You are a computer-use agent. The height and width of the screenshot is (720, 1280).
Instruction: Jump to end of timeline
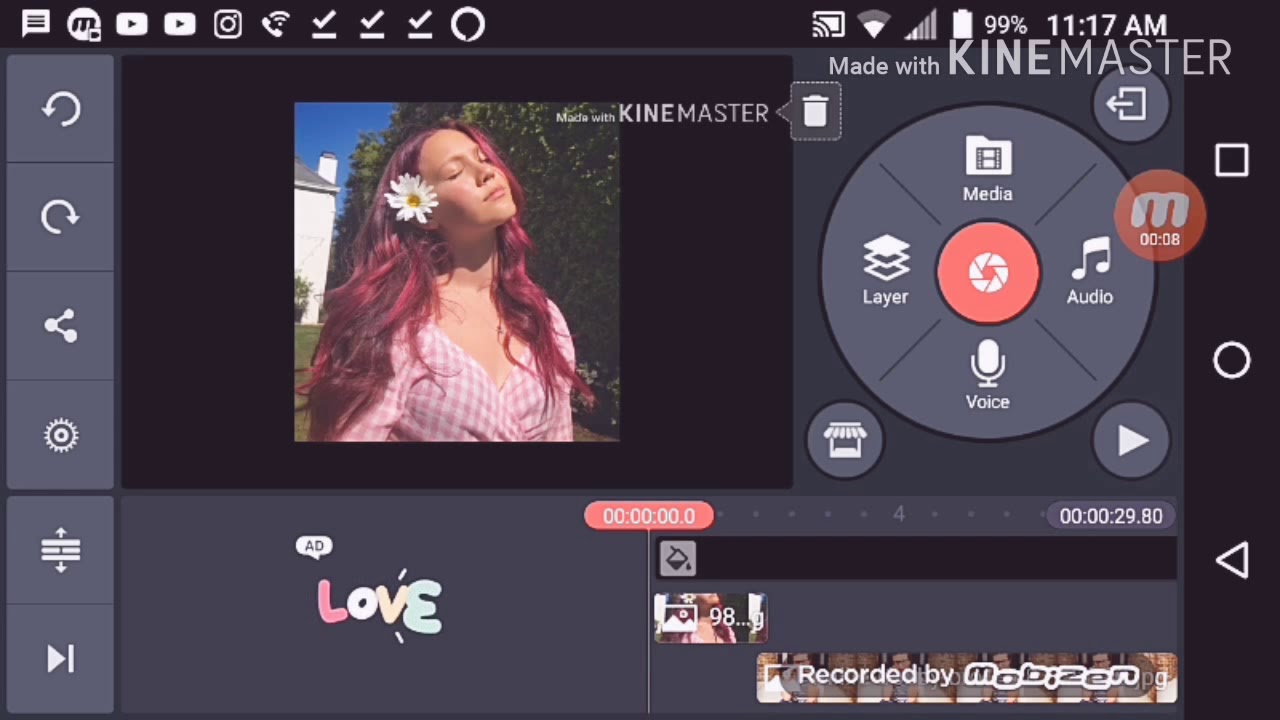coord(60,658)
